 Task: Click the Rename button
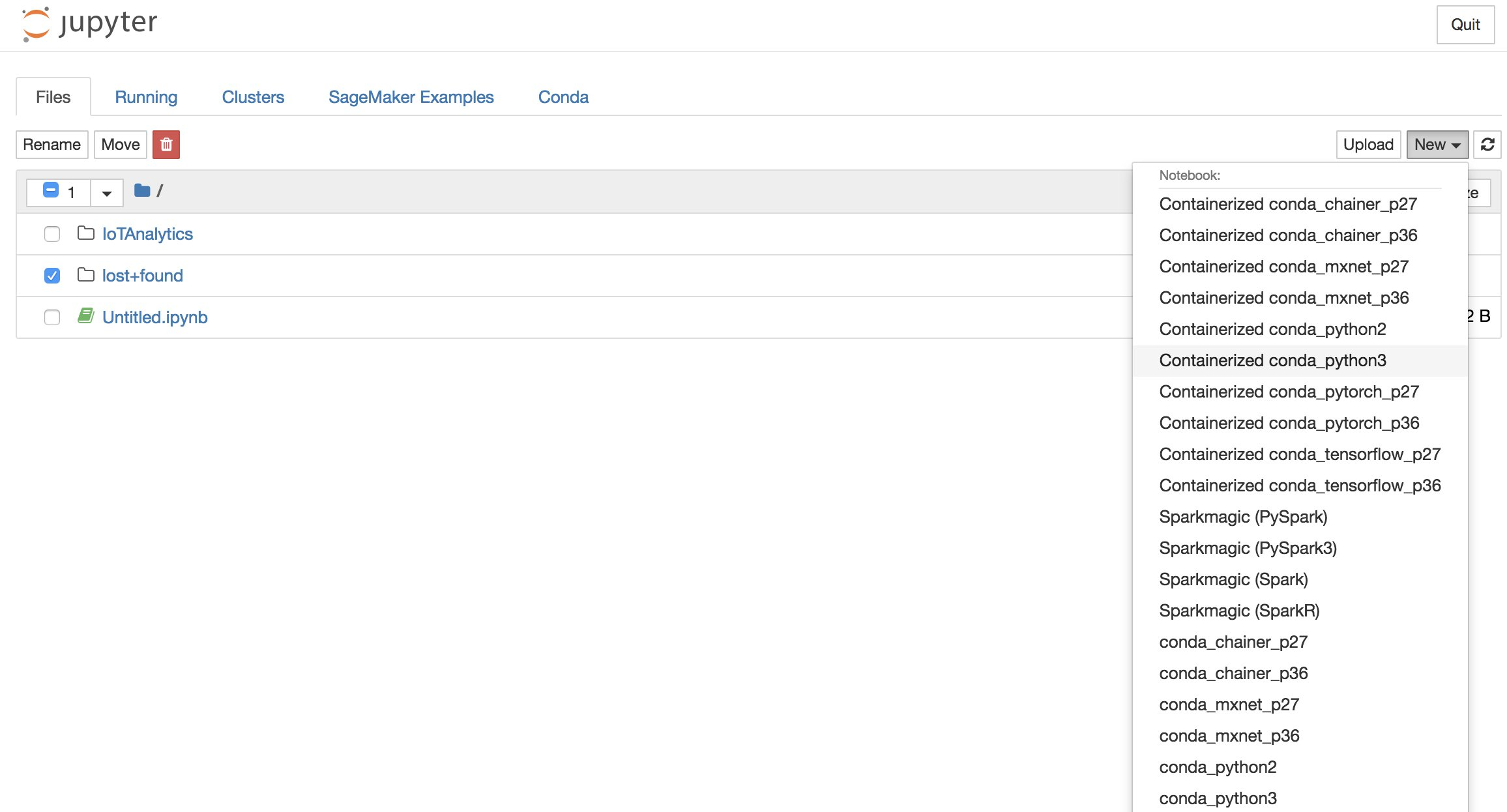tap(52, 144)
